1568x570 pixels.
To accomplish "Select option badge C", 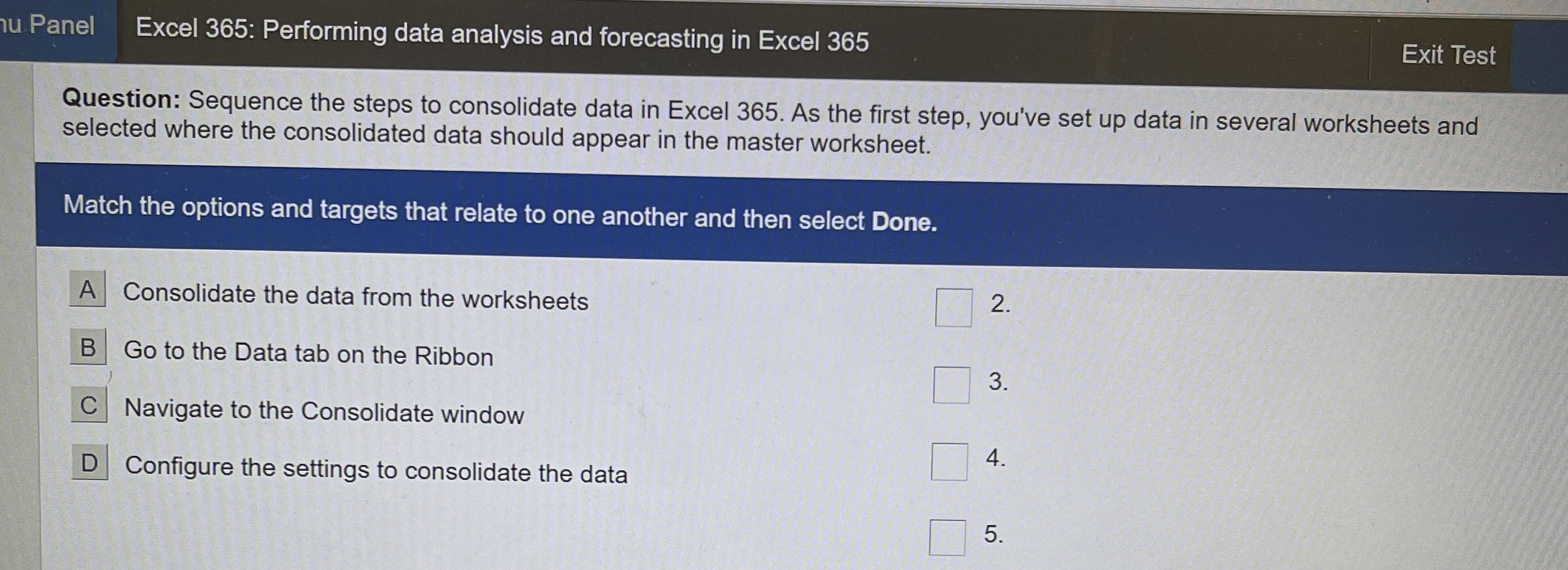I will pyautogui.click(x=88, y=407).
